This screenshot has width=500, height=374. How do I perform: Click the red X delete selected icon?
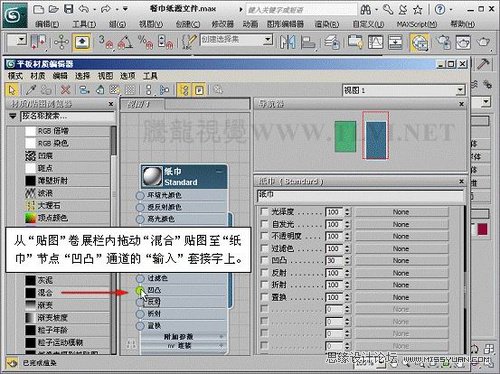click(x=66, y=90)
